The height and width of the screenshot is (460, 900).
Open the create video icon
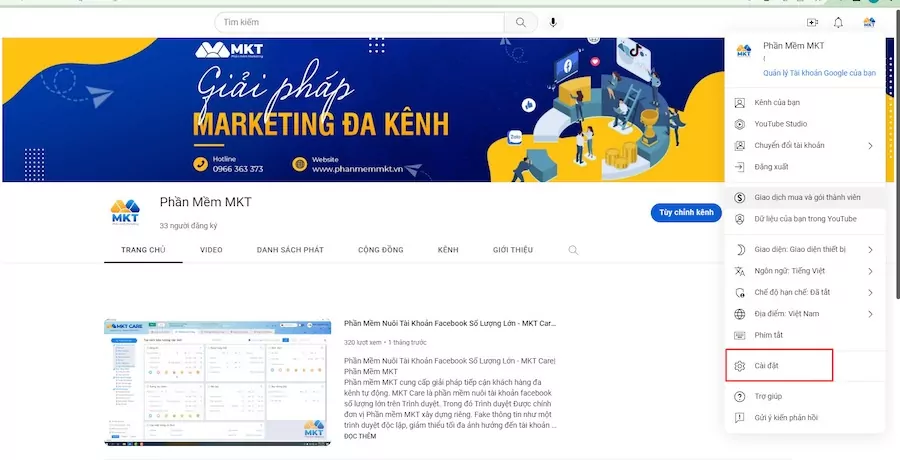812,22
